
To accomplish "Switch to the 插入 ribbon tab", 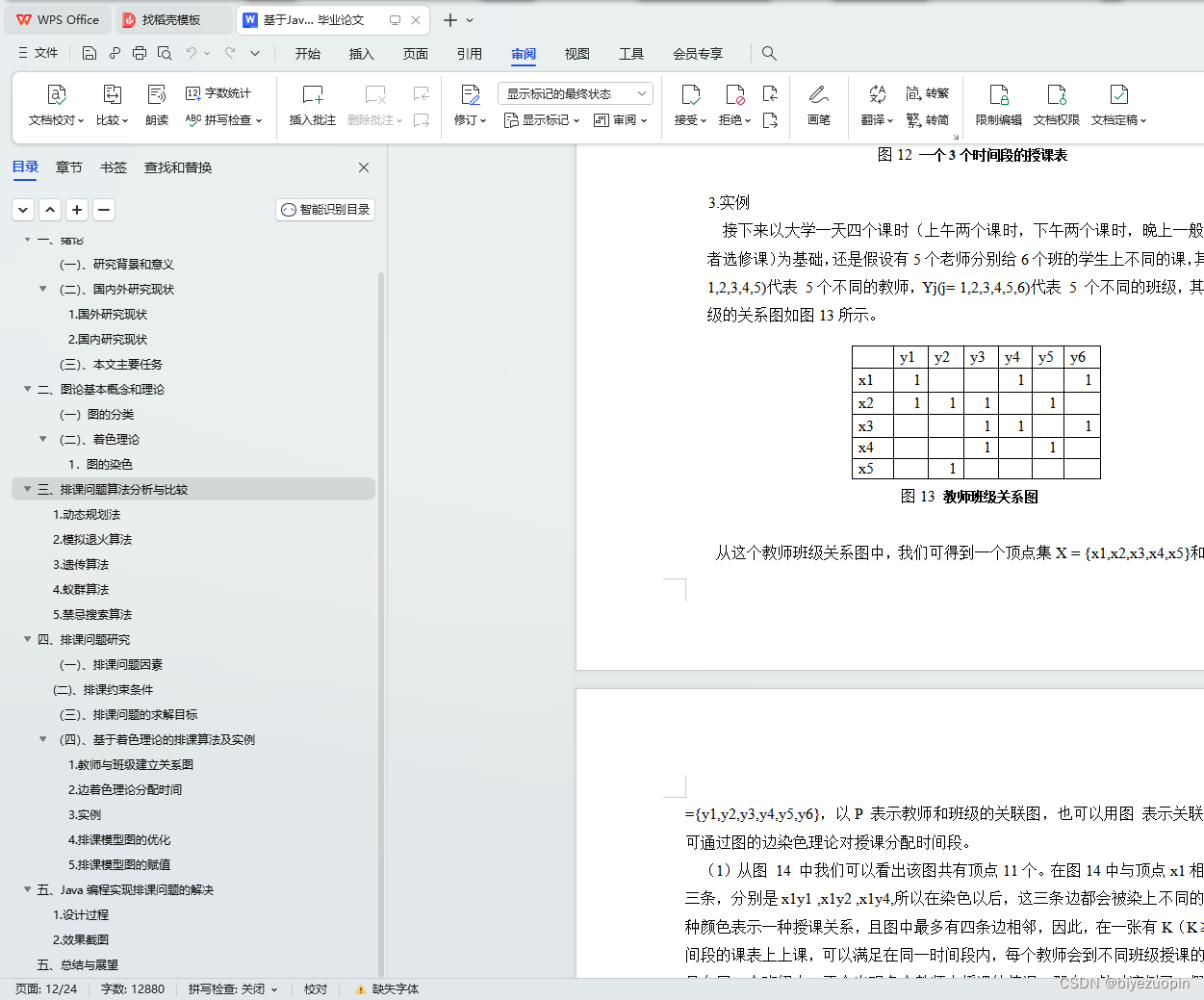I will point(362,54).
